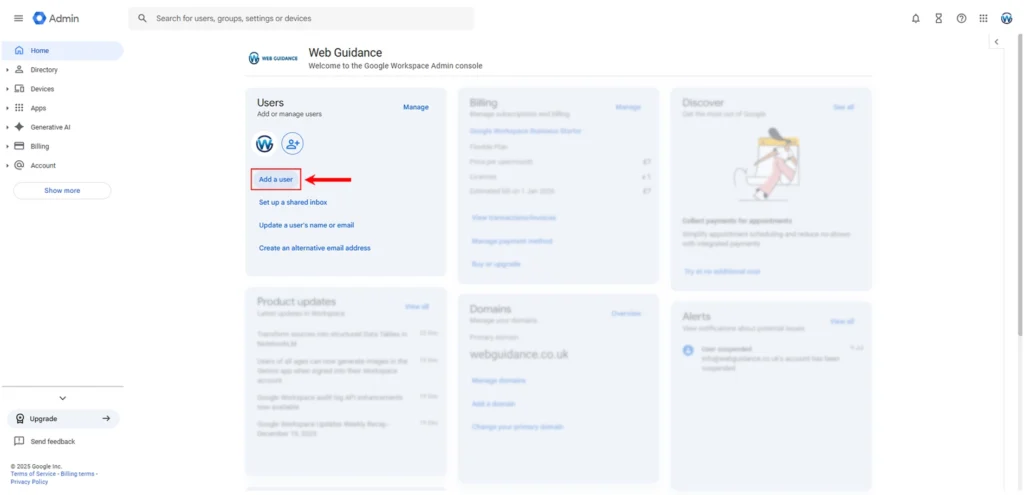Click the Upgrade button
This screenshot has height=495, width=1024.
[x=63, y=419]
